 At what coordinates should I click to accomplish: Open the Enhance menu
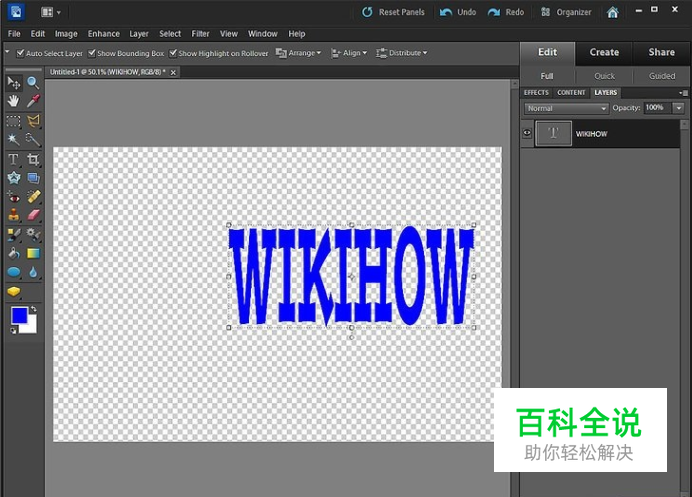[x=104, y=34]
